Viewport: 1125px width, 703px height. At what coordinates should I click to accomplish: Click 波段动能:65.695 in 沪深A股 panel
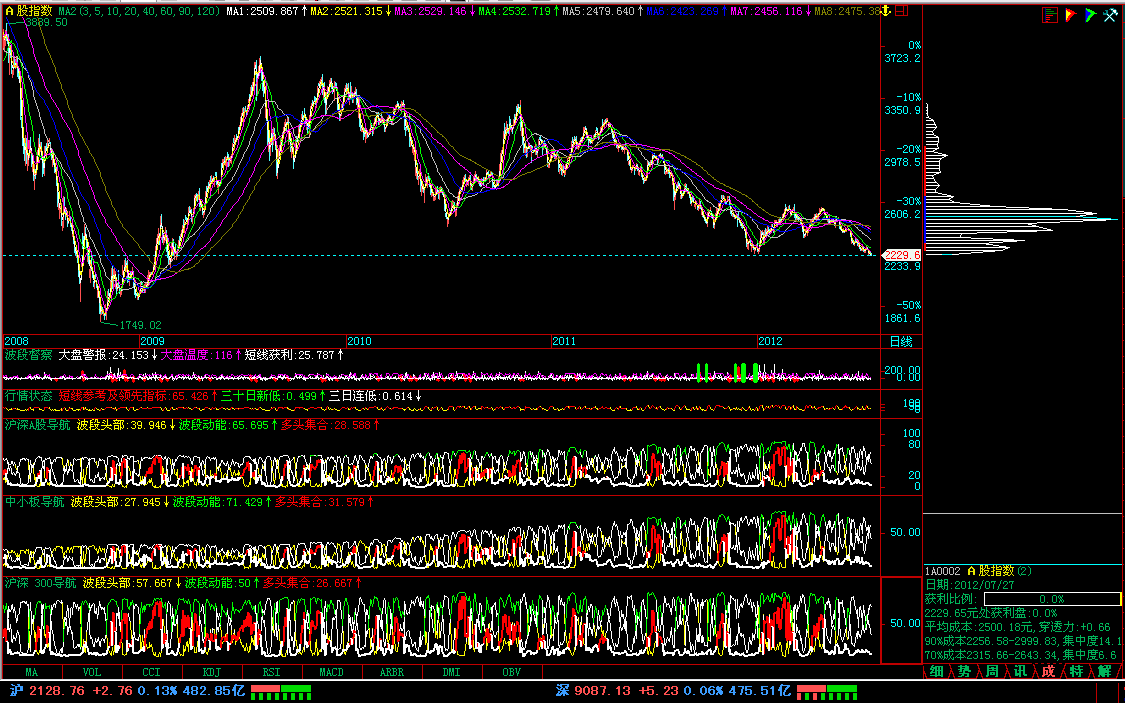(224, 425)
